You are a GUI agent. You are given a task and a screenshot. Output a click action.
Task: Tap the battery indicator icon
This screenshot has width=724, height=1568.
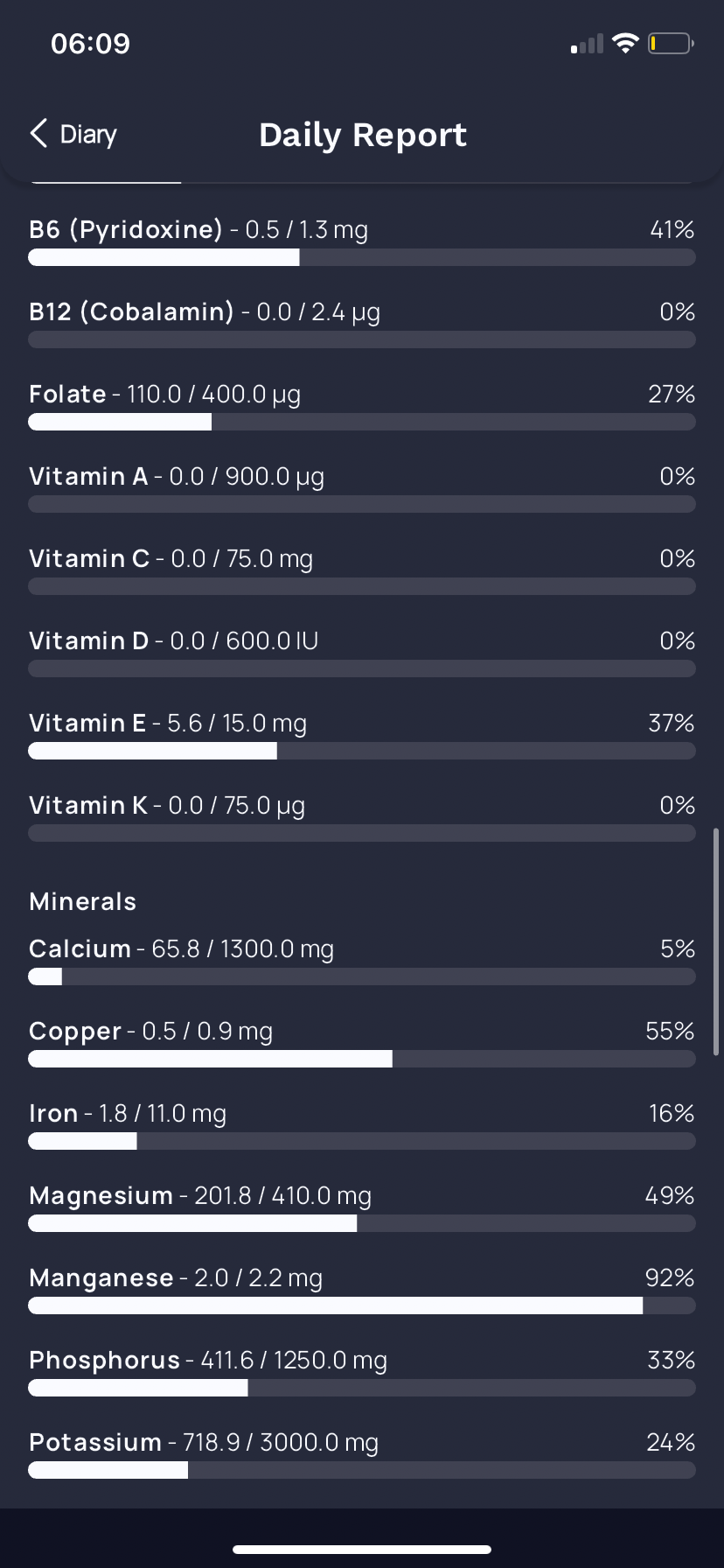tap(670, 43)
